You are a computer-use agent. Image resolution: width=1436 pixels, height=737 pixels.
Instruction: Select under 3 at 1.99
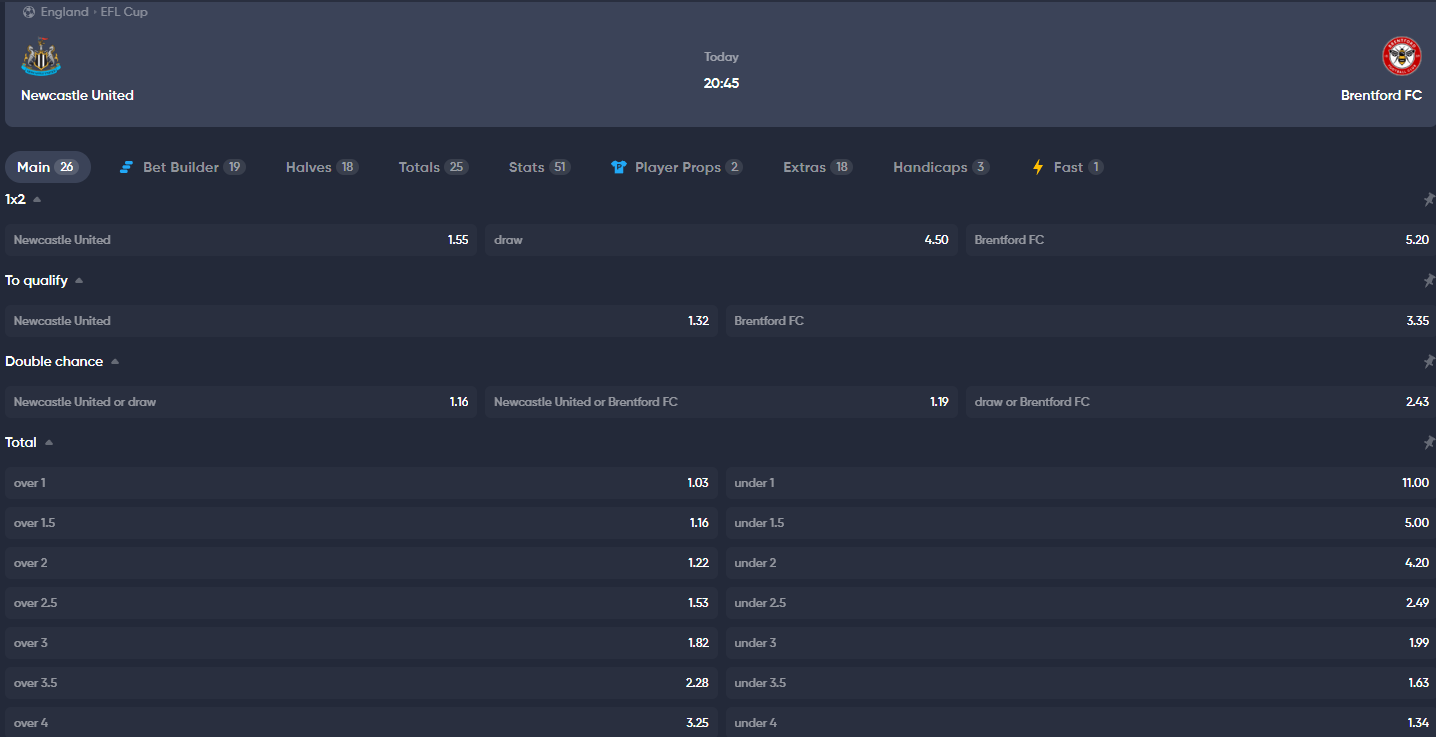(x=1081, y=643)
